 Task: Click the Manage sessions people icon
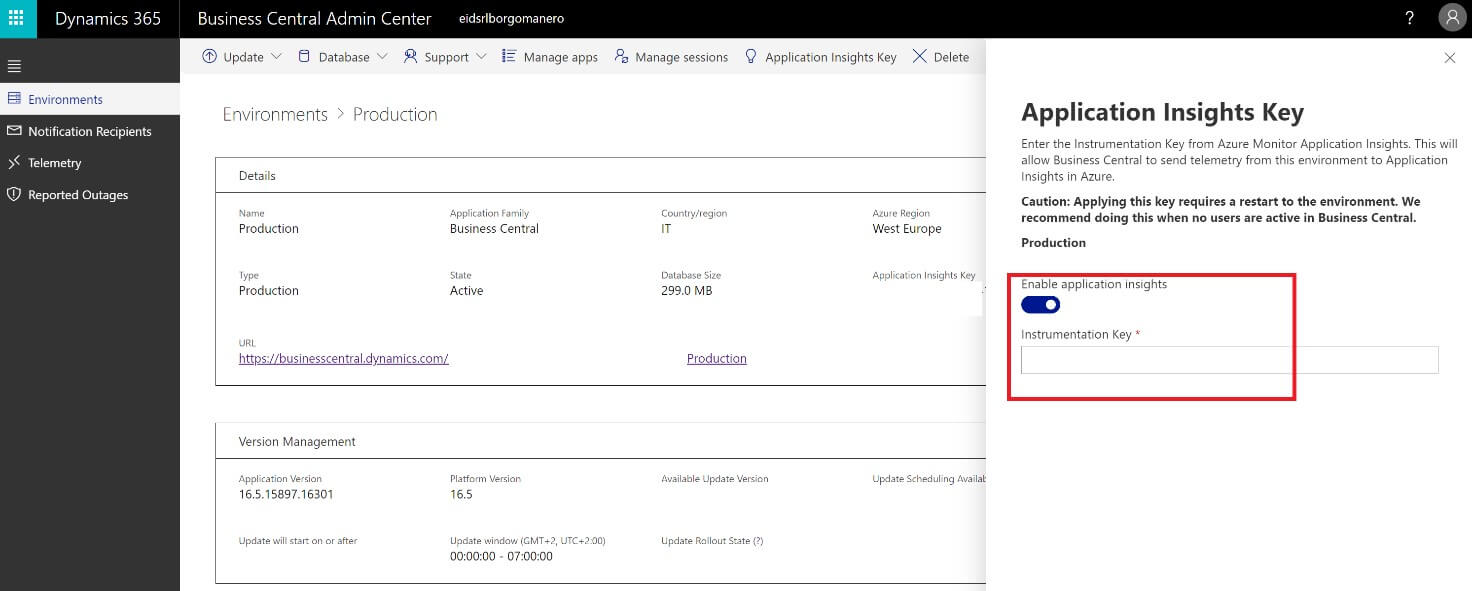pyautogui.click(x=621, y=57)
